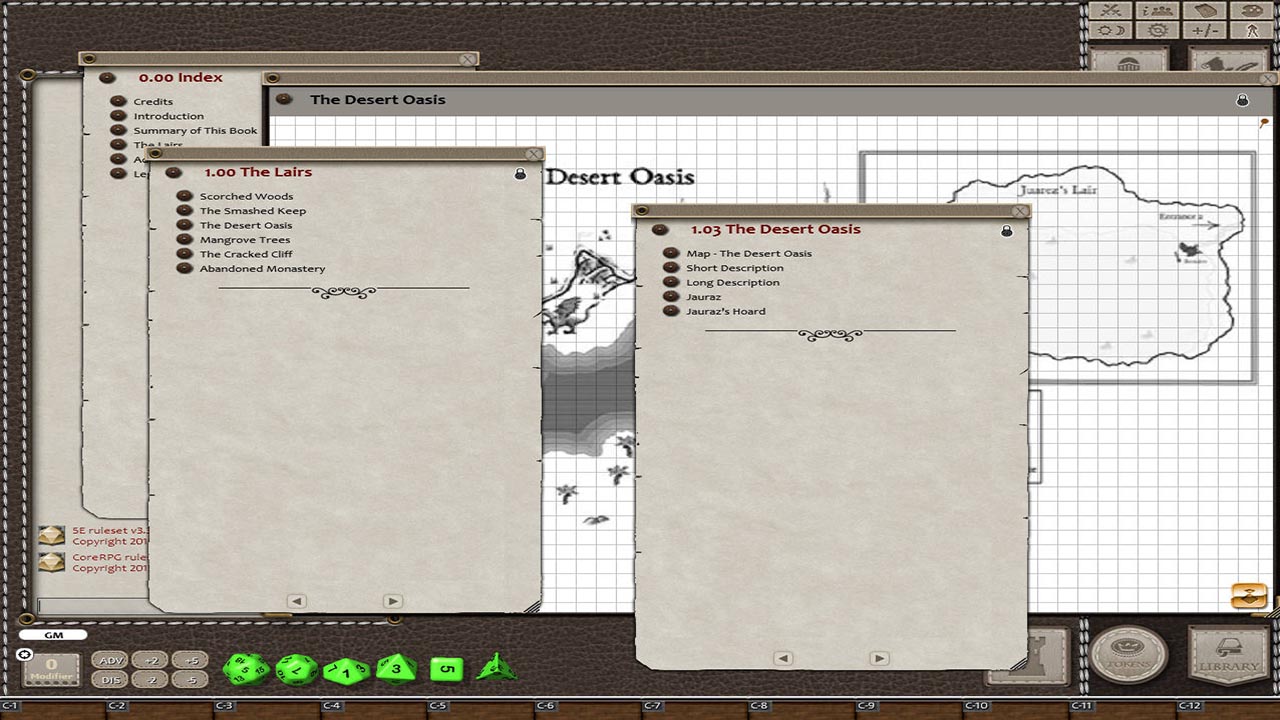Enable the ADV advantage modifier

pos(108,659)
